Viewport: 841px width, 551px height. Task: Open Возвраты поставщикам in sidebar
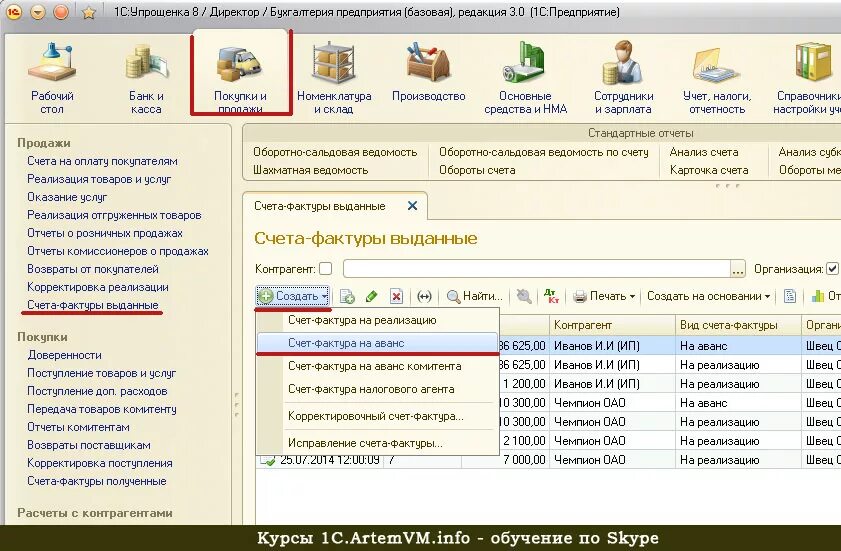88,445
